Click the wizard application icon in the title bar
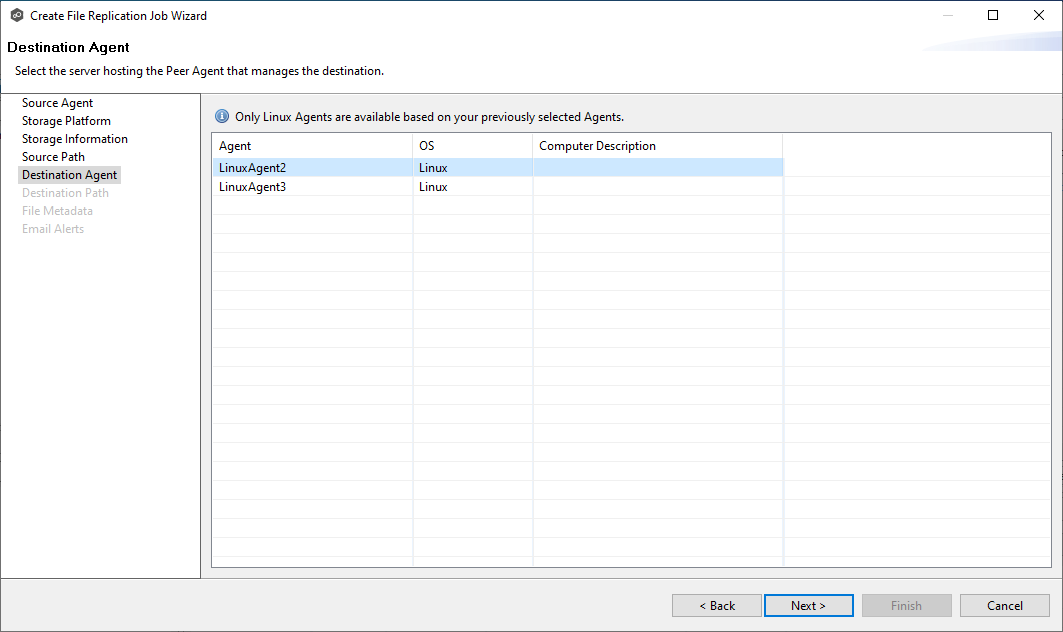1063x632 pixels. click(16, 15)
